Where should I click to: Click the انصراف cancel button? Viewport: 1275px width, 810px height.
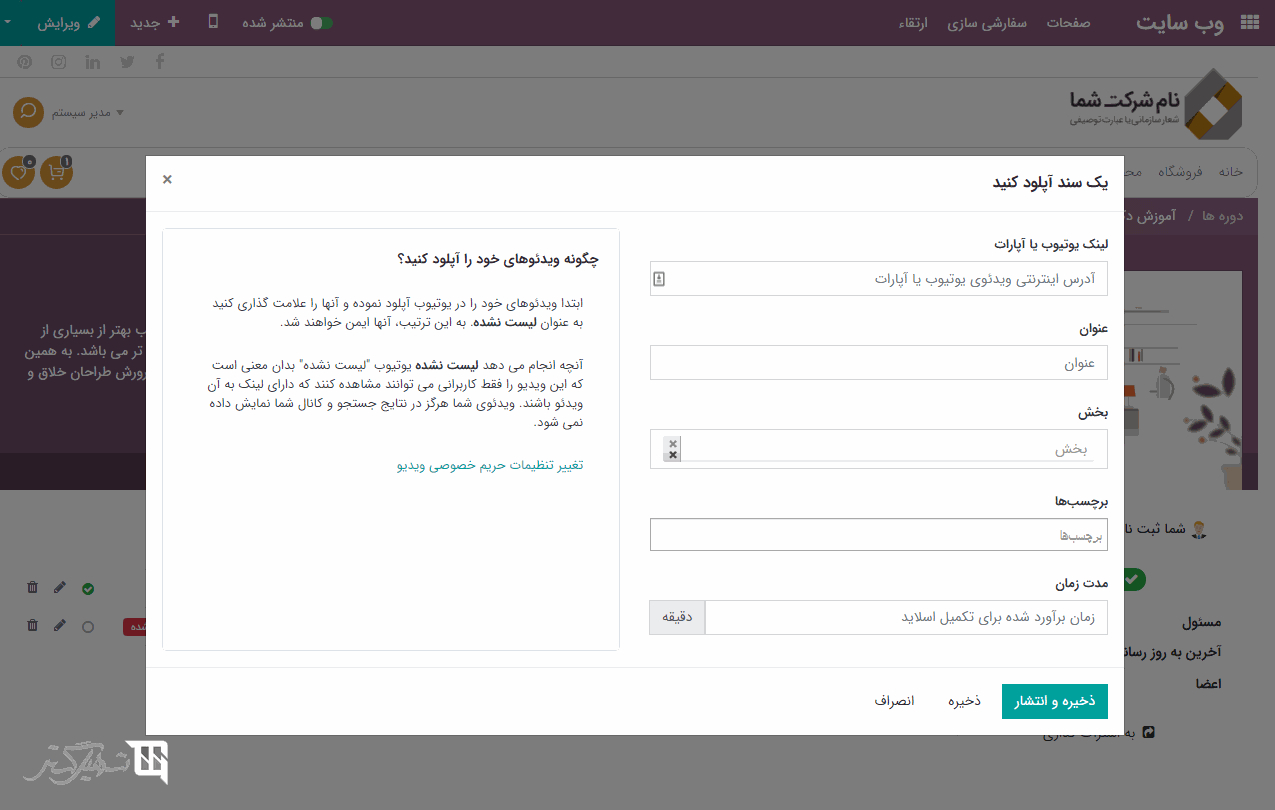click(894, 701)
